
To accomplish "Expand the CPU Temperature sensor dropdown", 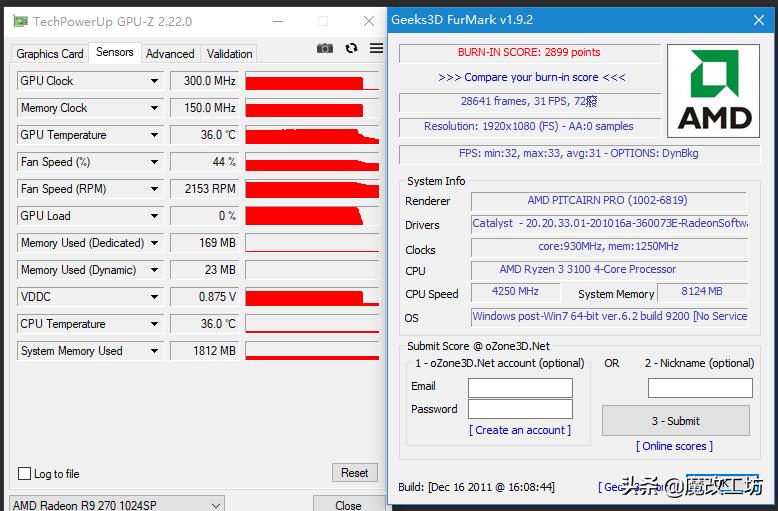I will tap(154, 323).
